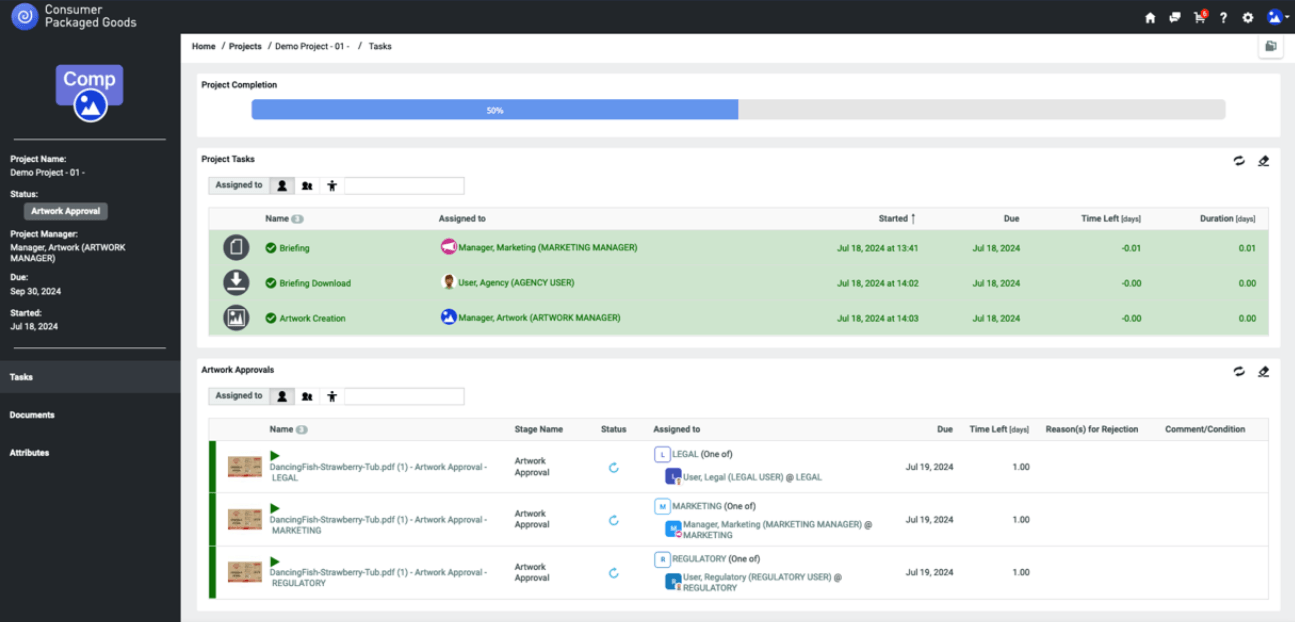Clear filters in Artwork Approvals panel
Screen dimensions: 1295x622
click(x=1263, y=371)
